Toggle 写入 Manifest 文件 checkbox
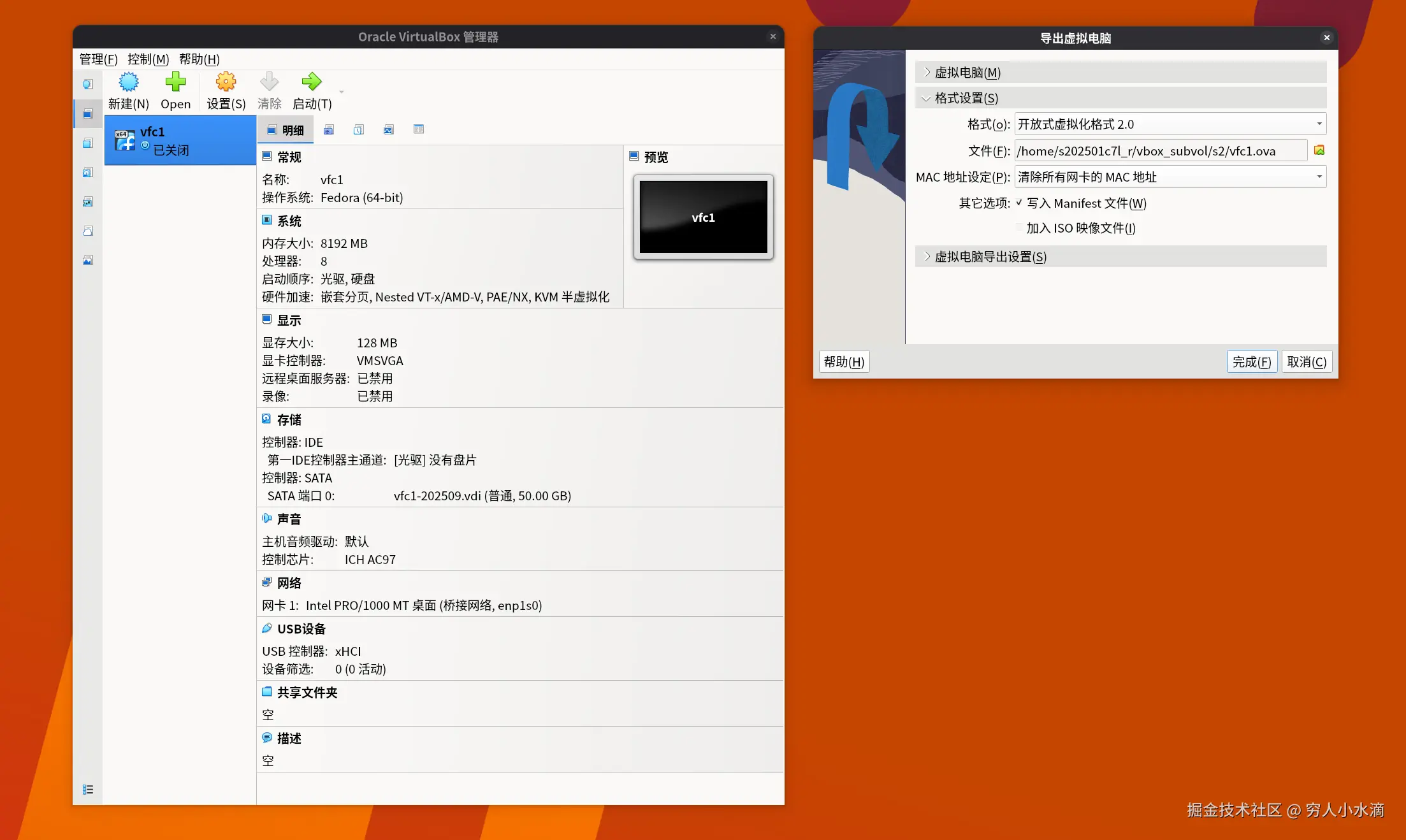Image resolution: width=1406 pixels, height=840 pixels. (1019, 203)
